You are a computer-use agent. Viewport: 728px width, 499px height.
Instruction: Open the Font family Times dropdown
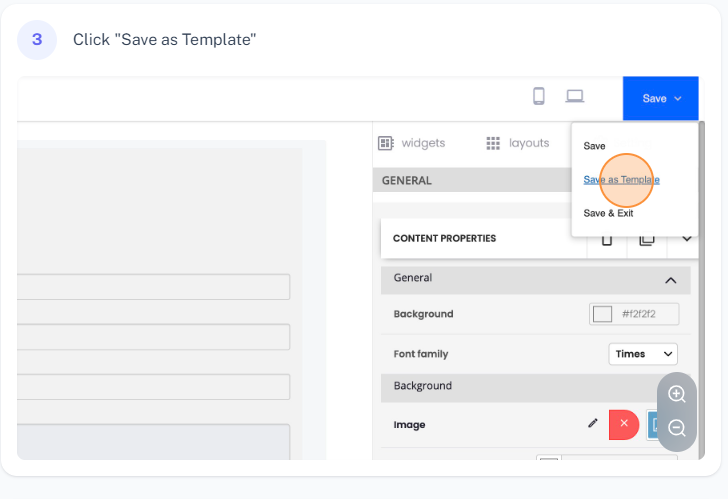pyautogui.click(x=642, y=354)
